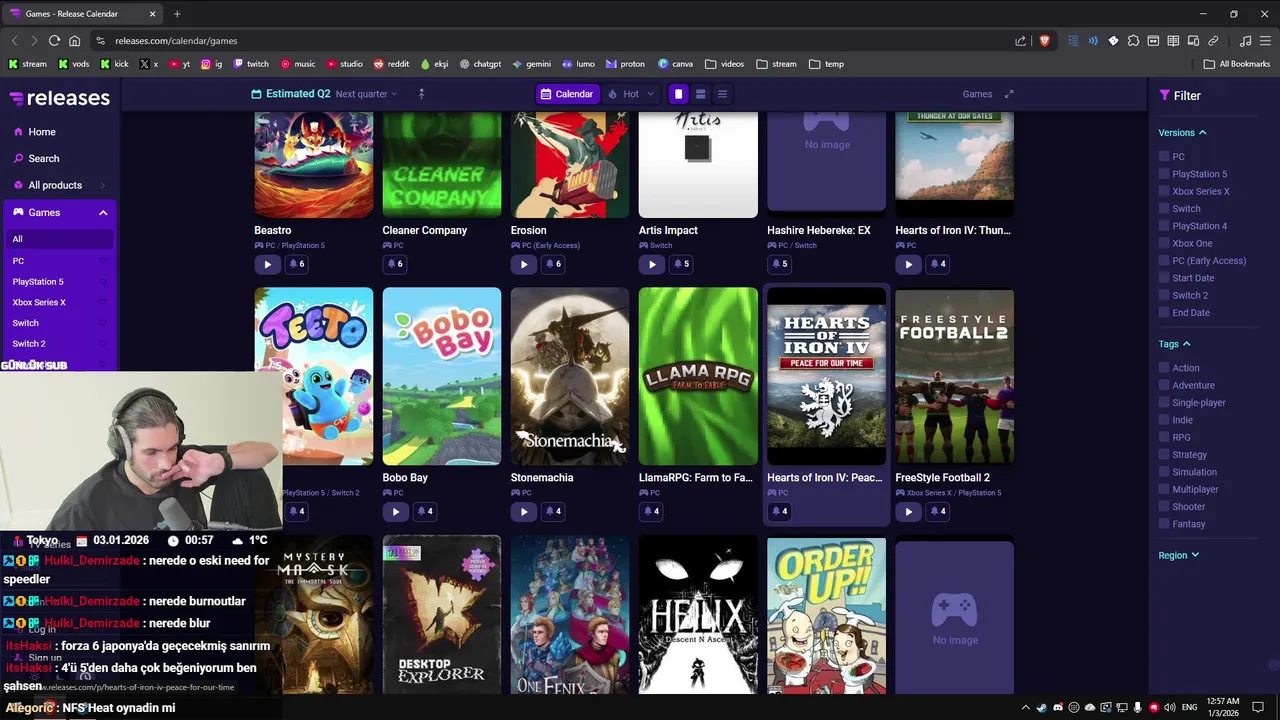Enable the Strategy tag filter
Viewport: 1280px width, 720px height.
pos(1164,454)
